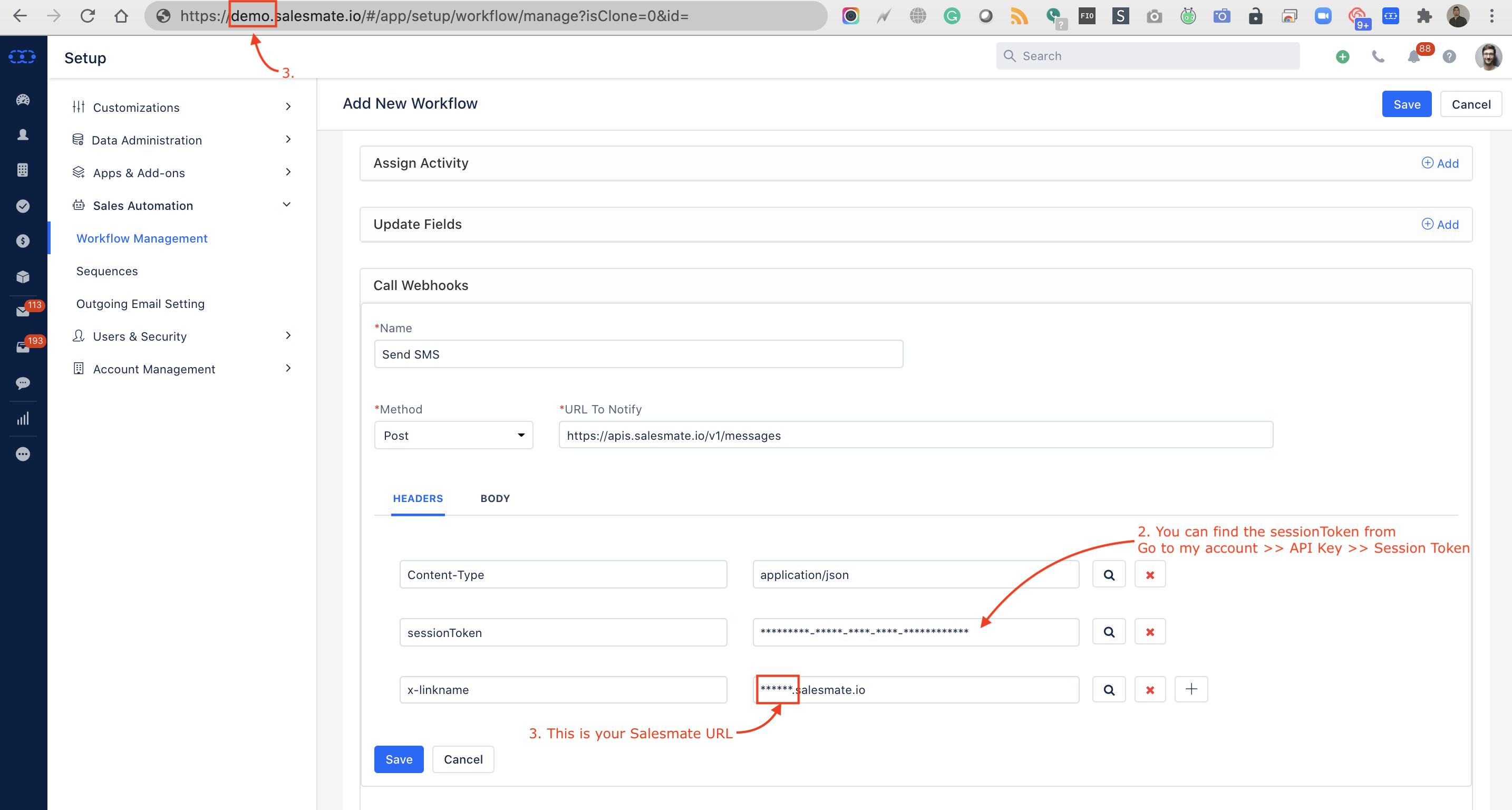Click the Salesmate logo in sidebar
Image resolution: width=1512 pixels, height=810 pixels.
click(22, 56)
